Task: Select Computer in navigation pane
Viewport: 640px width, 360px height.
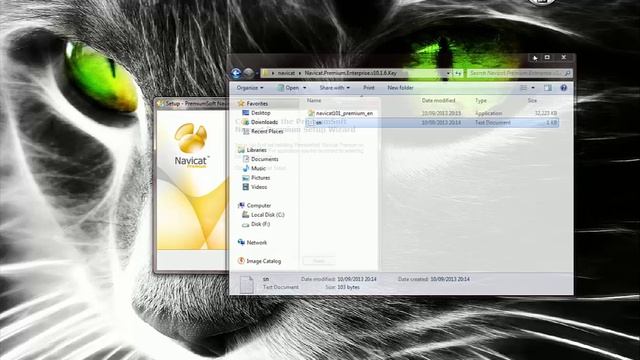Action: (x=259, y=205)
